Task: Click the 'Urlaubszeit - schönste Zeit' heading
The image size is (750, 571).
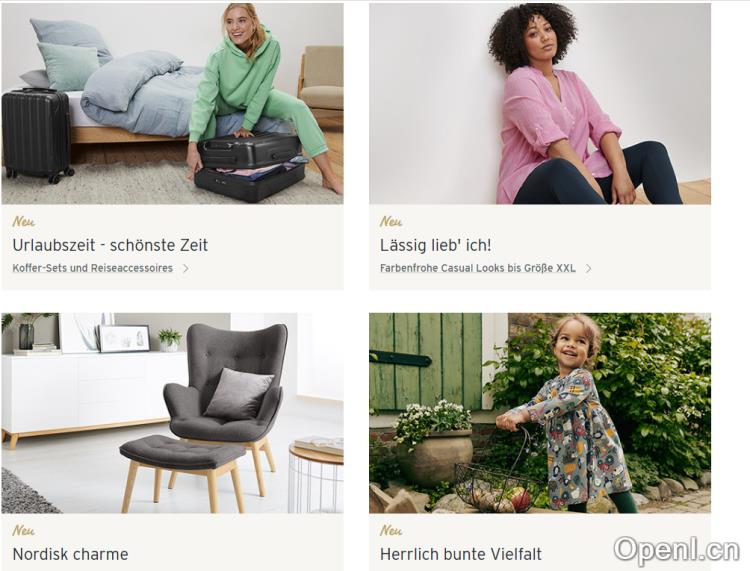Action: click(110, 245)
